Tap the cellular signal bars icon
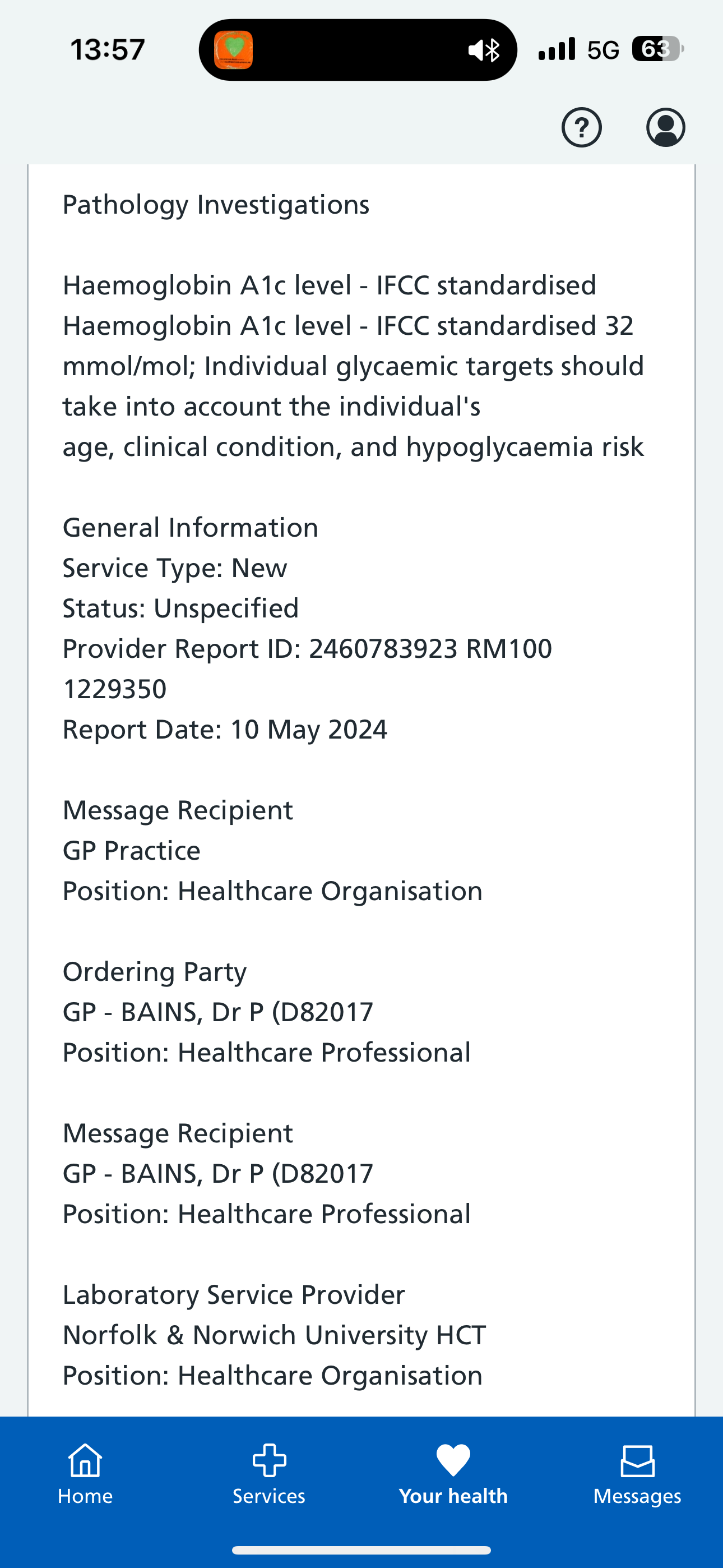 [557, 49]
